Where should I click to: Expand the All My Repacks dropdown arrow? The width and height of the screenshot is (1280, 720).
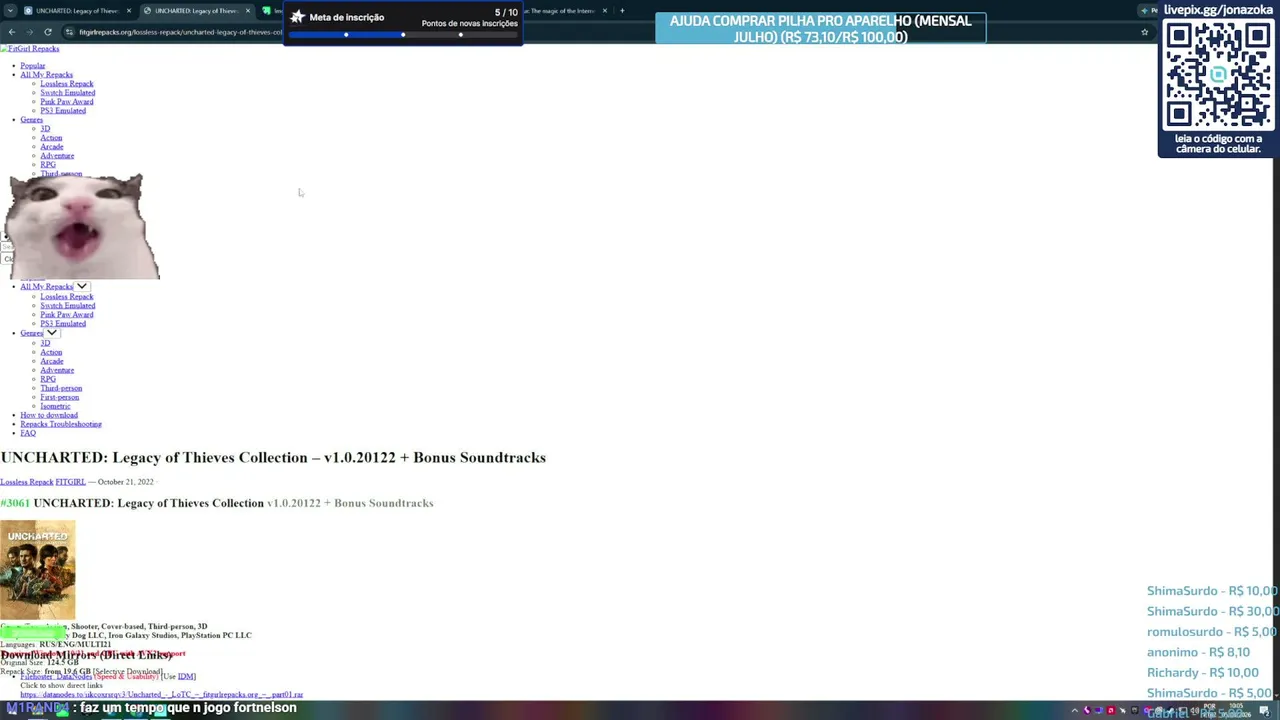tap(82, 287)
